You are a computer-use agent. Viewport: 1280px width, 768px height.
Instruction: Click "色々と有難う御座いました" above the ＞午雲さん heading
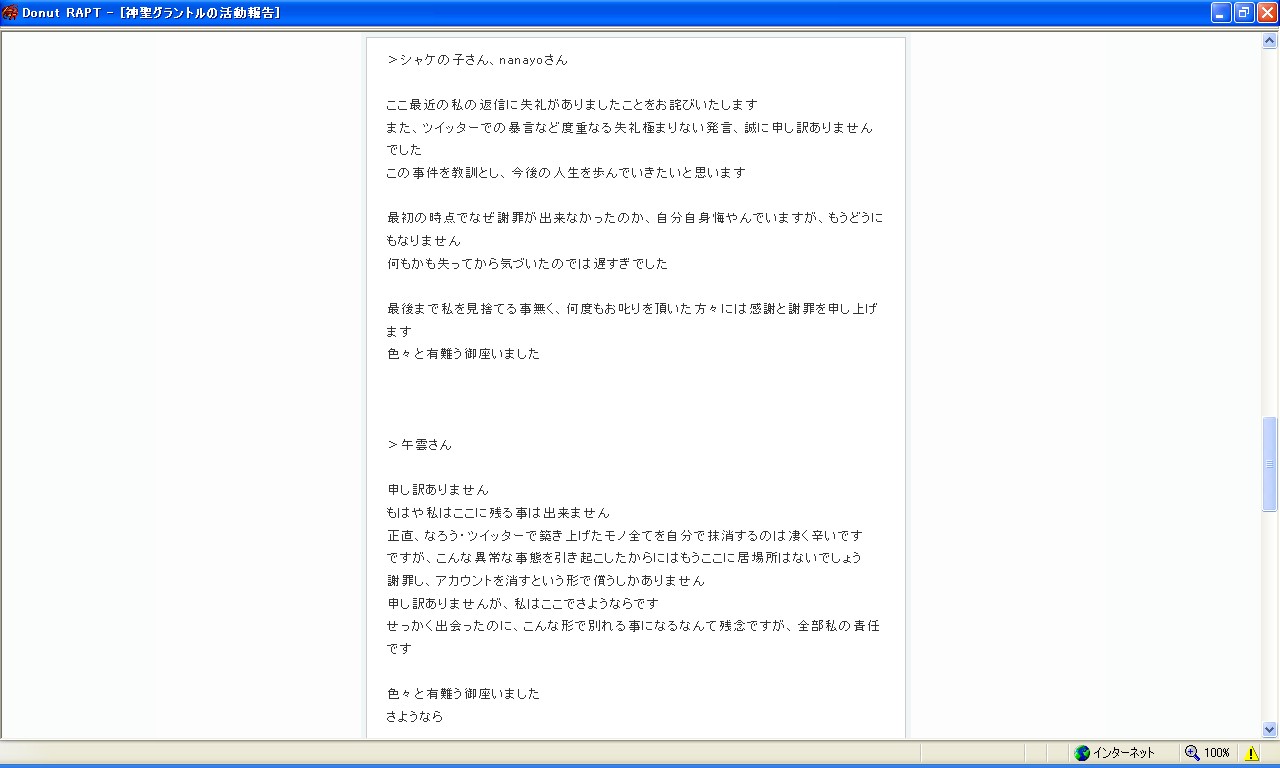[463, 354]
